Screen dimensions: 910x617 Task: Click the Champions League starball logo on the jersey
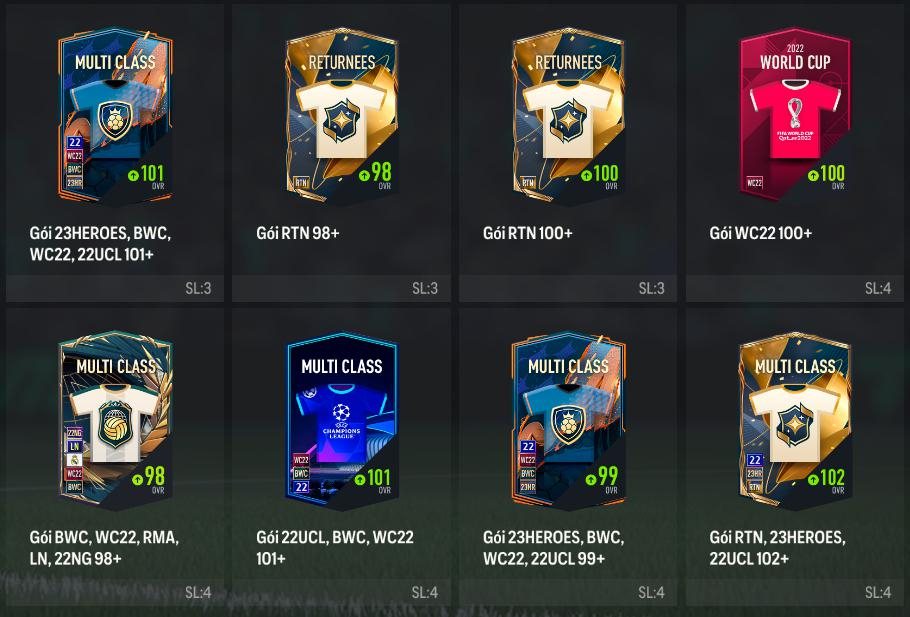point(341,413)
